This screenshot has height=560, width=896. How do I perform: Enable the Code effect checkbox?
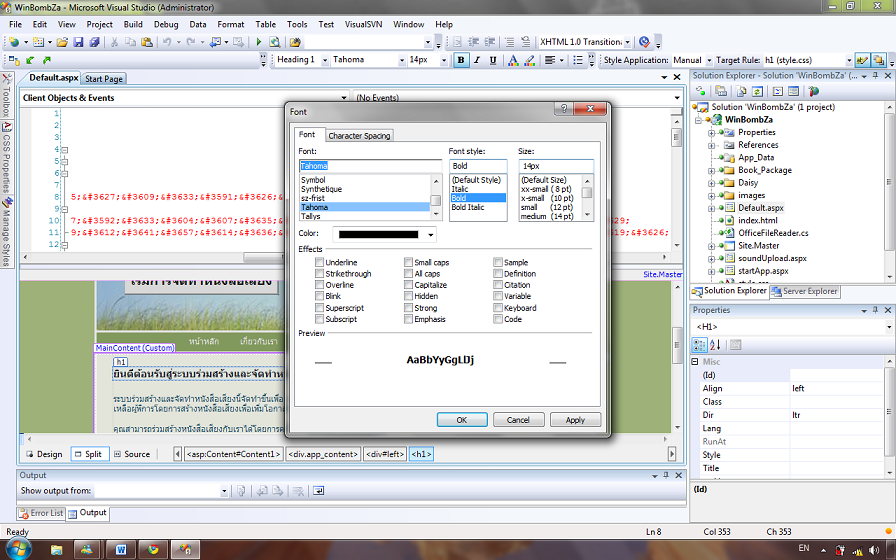(x=498, y=319)
